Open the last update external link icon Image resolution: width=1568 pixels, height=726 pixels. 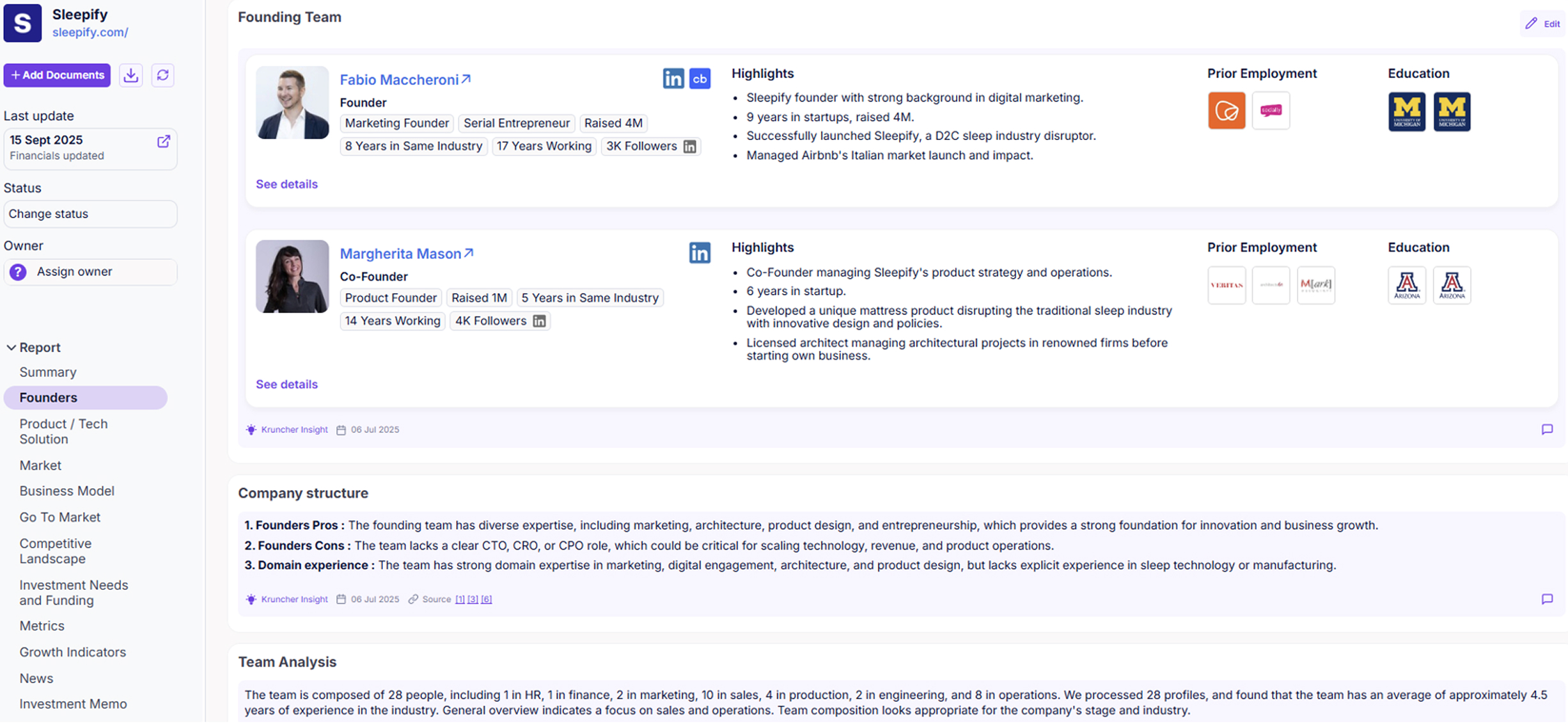[164, 142]
